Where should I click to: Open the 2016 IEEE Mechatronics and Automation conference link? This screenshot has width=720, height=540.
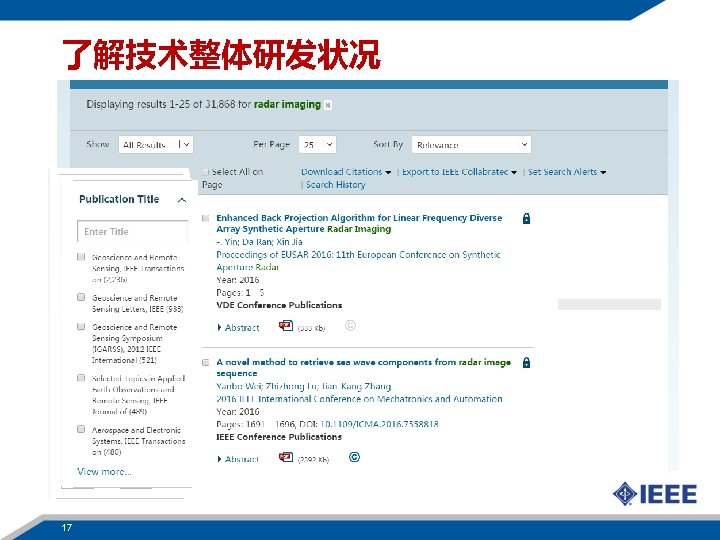[359, 399]
